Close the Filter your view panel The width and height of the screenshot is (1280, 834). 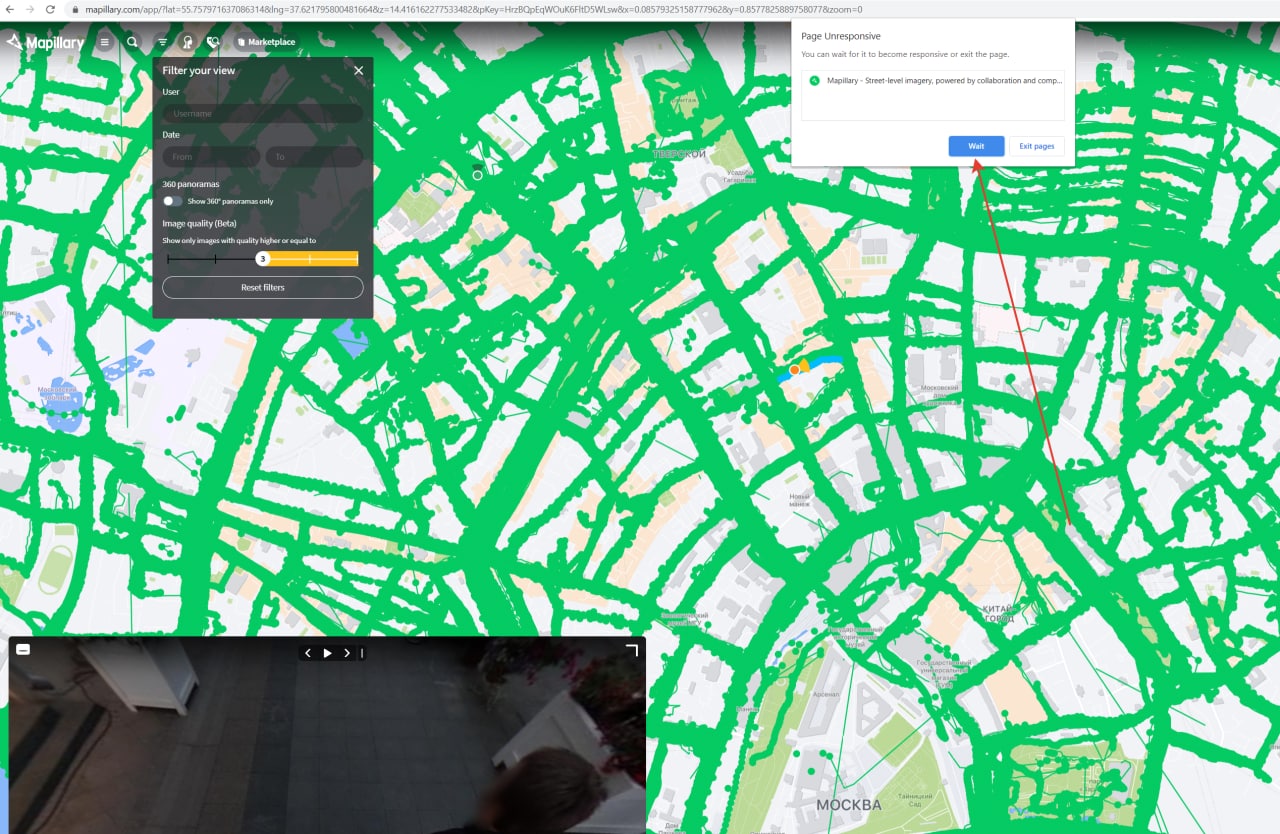pos(359,70)
